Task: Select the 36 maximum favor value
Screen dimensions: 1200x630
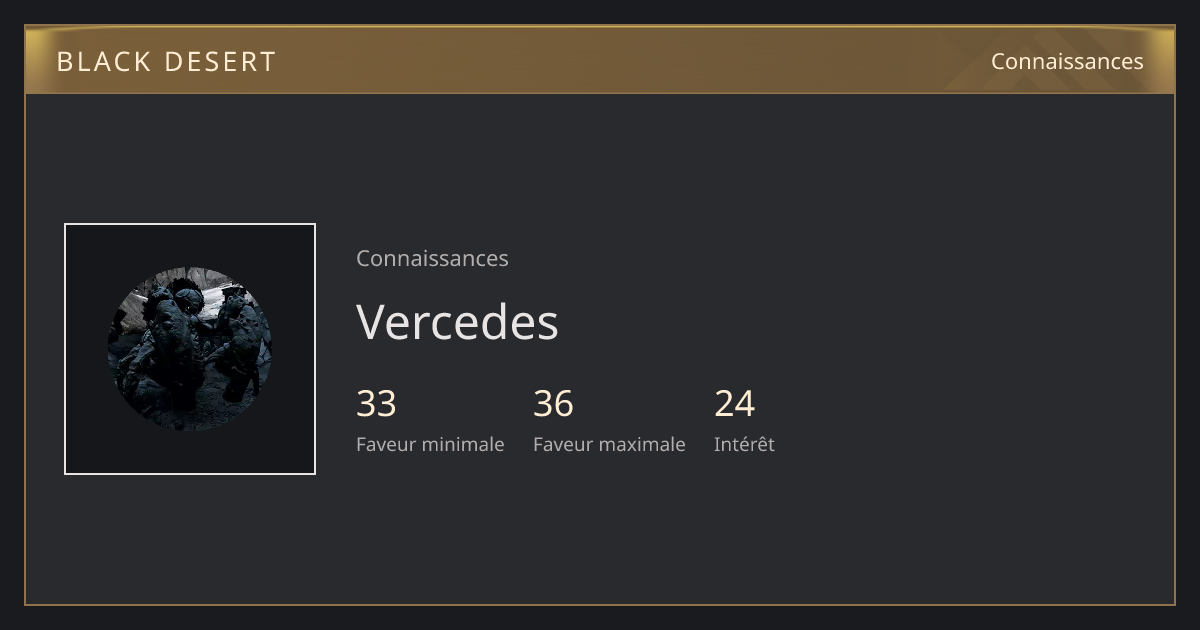Action: point(553,404)
